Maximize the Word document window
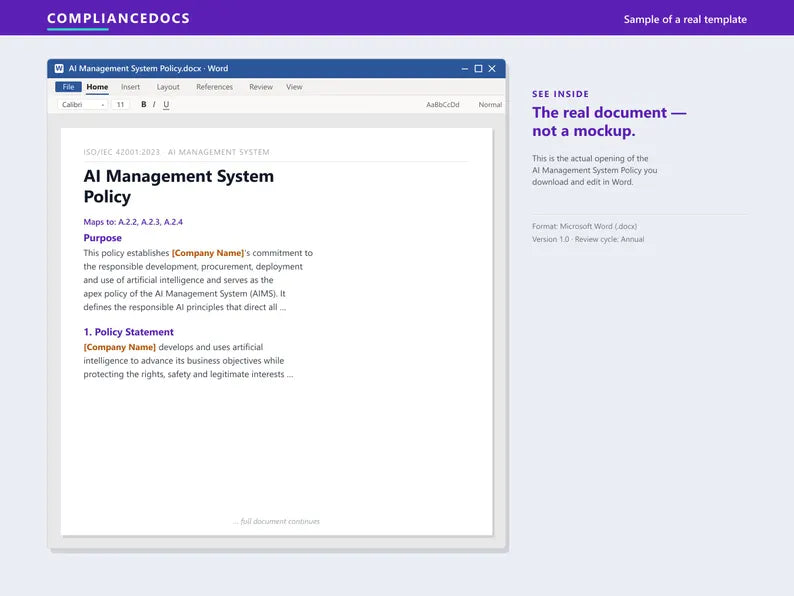This screenshot has height=596, width=794. pos(478,68)
